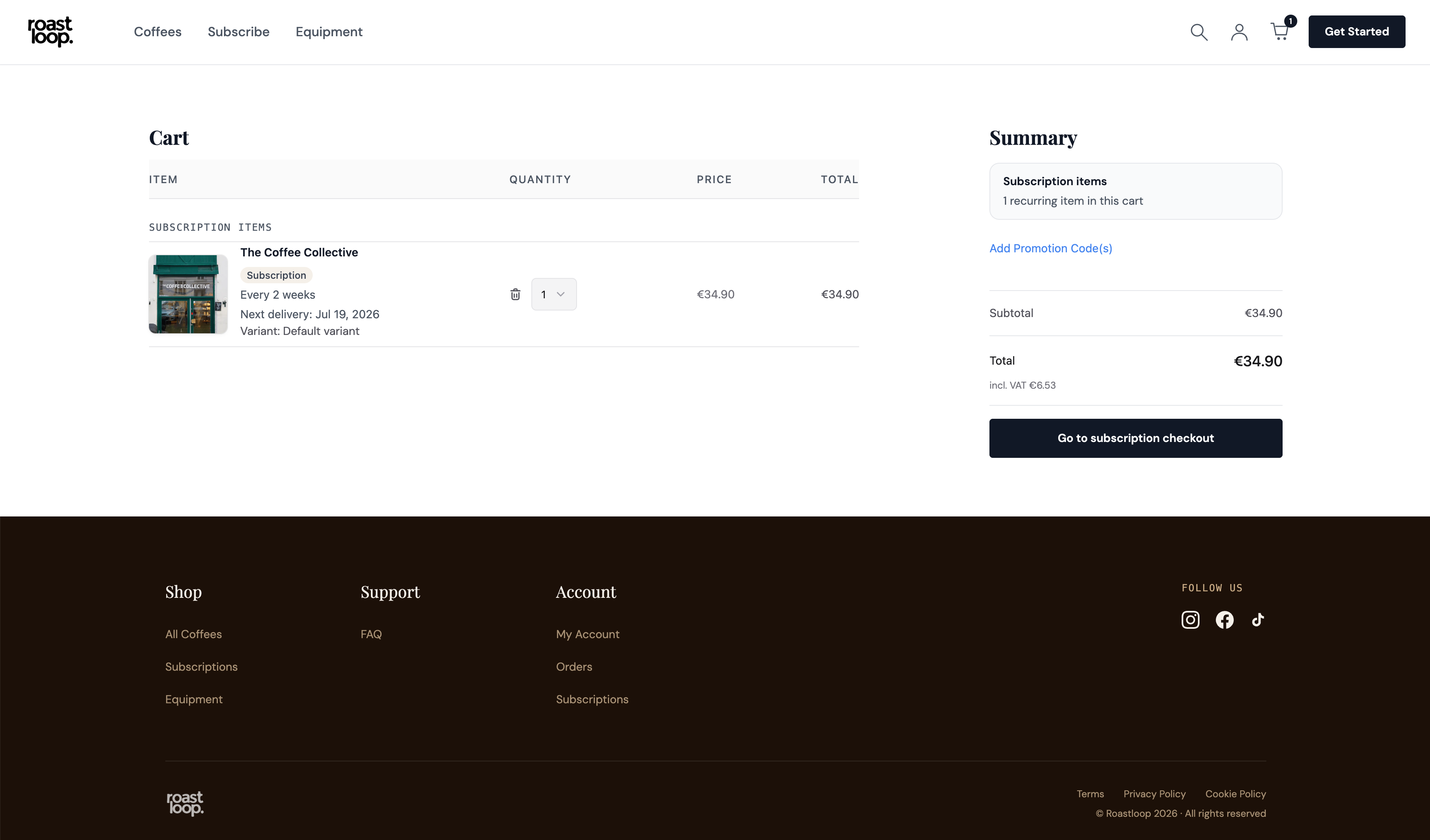
Task: Click the SUBSCRIPTION ITEMS section label
Action: [x=211, y=227]
